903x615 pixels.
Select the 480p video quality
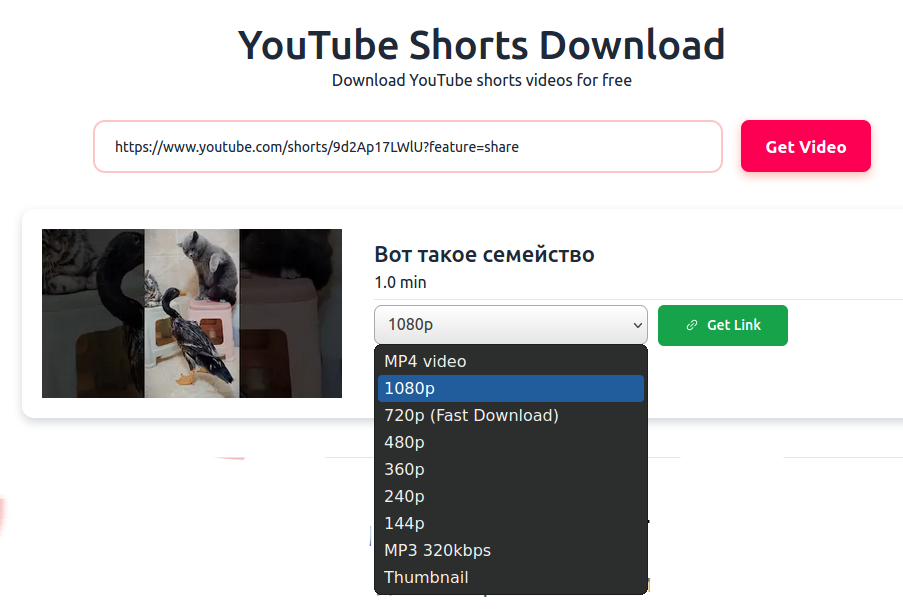pos(405,442)
